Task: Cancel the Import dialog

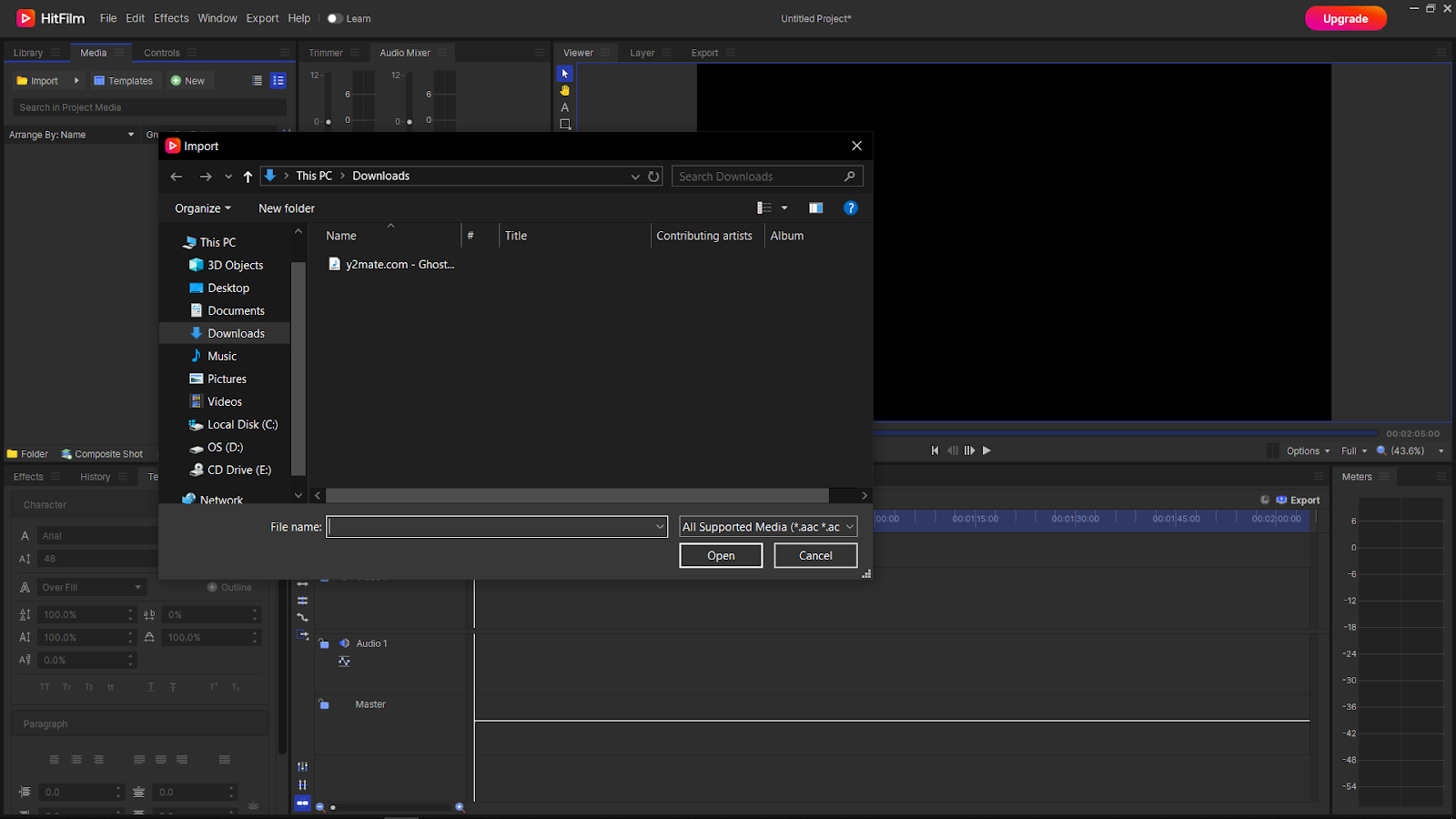Action: [x=815, y=555]
